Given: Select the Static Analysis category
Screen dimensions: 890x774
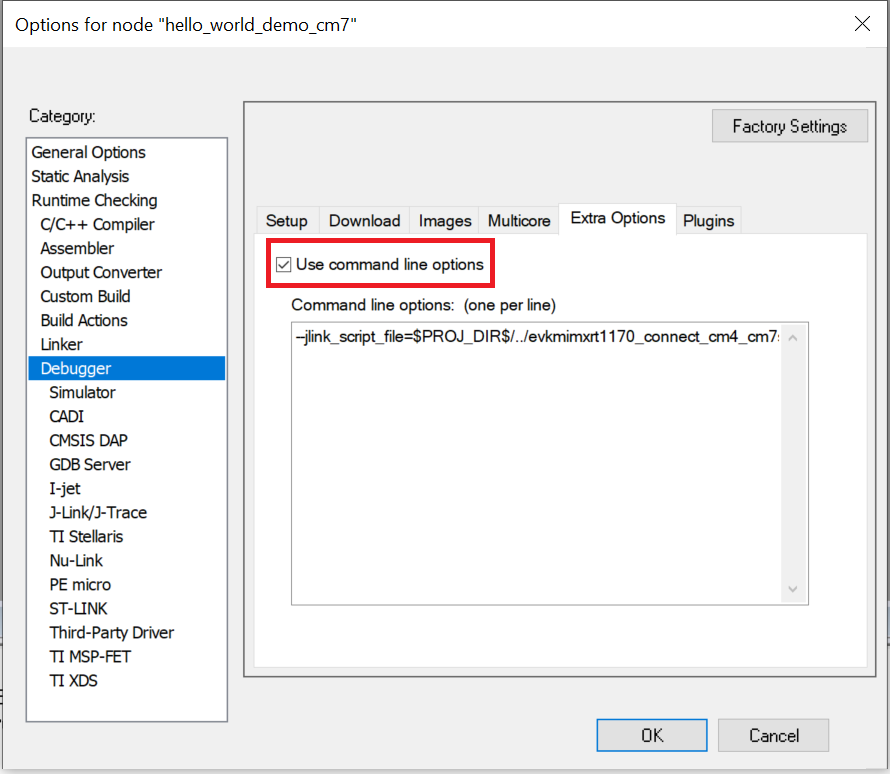Looking at the screenshot, I should 80,176.
